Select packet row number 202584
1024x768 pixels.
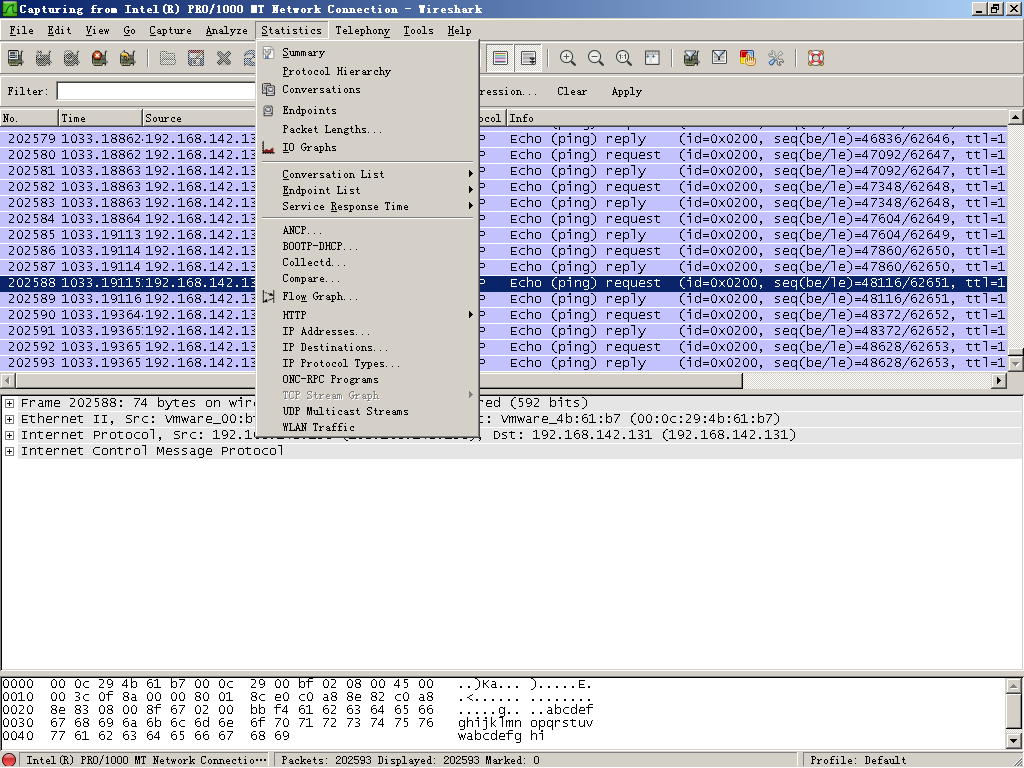[504, 219]
